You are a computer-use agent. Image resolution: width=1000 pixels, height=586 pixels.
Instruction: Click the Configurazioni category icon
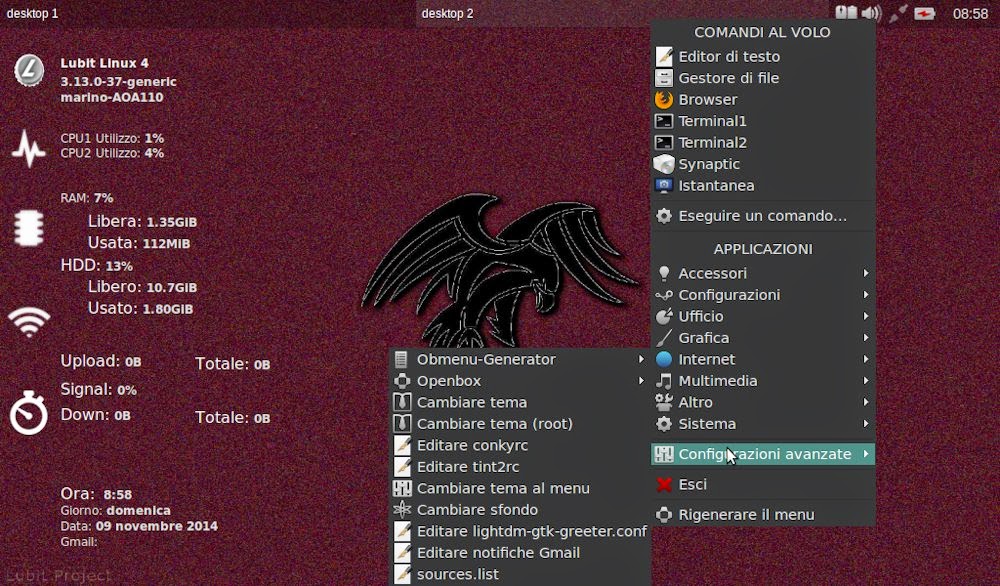coord(664,295)
